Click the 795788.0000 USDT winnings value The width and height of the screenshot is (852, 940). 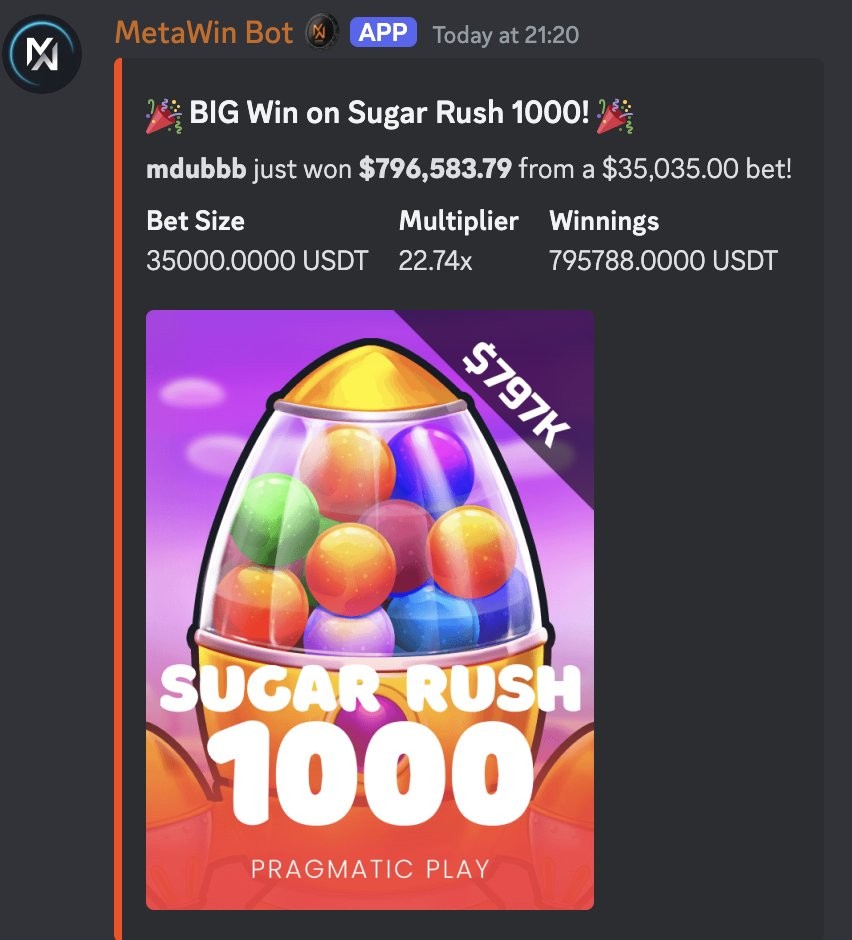pyautogui.click(x=663, y=261)
